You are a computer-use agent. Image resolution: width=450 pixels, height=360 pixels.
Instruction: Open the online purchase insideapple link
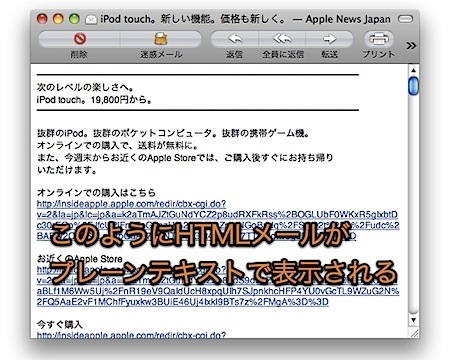tap(218, 220)
